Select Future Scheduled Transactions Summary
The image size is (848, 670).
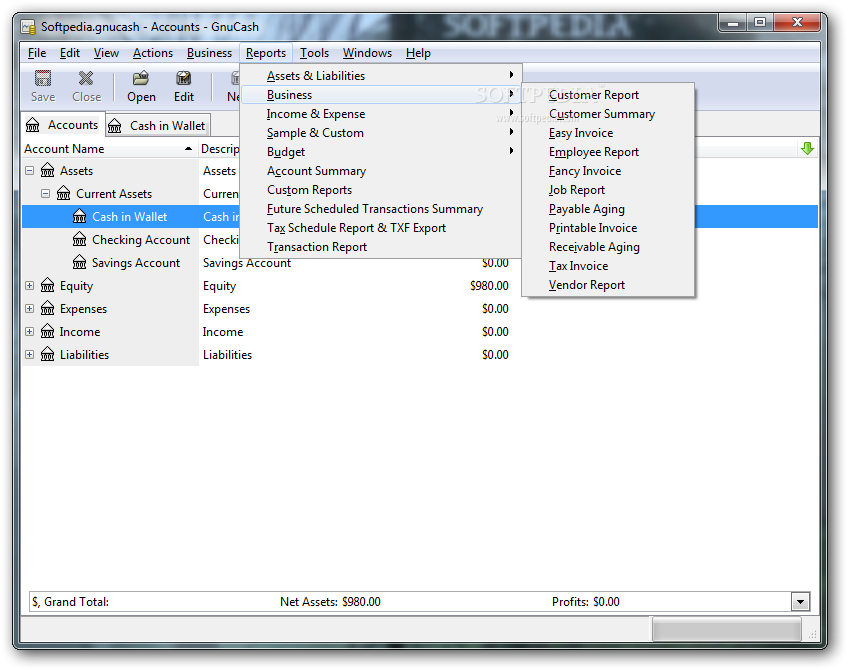380,209
